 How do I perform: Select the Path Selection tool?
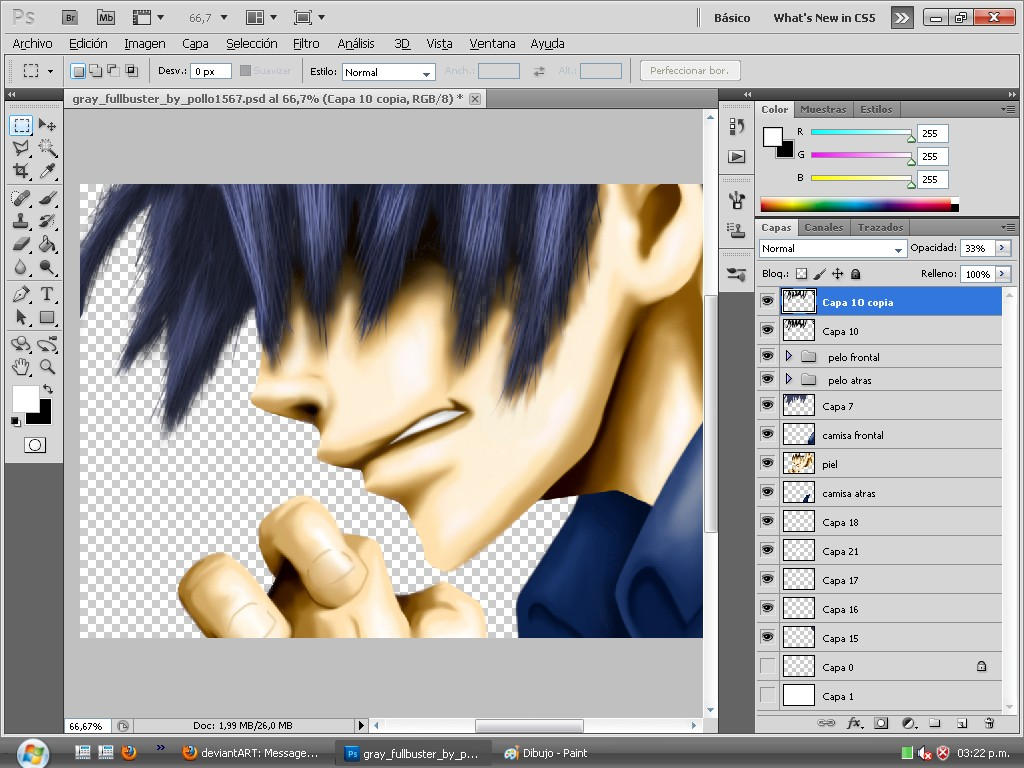[x=22, y=317]
